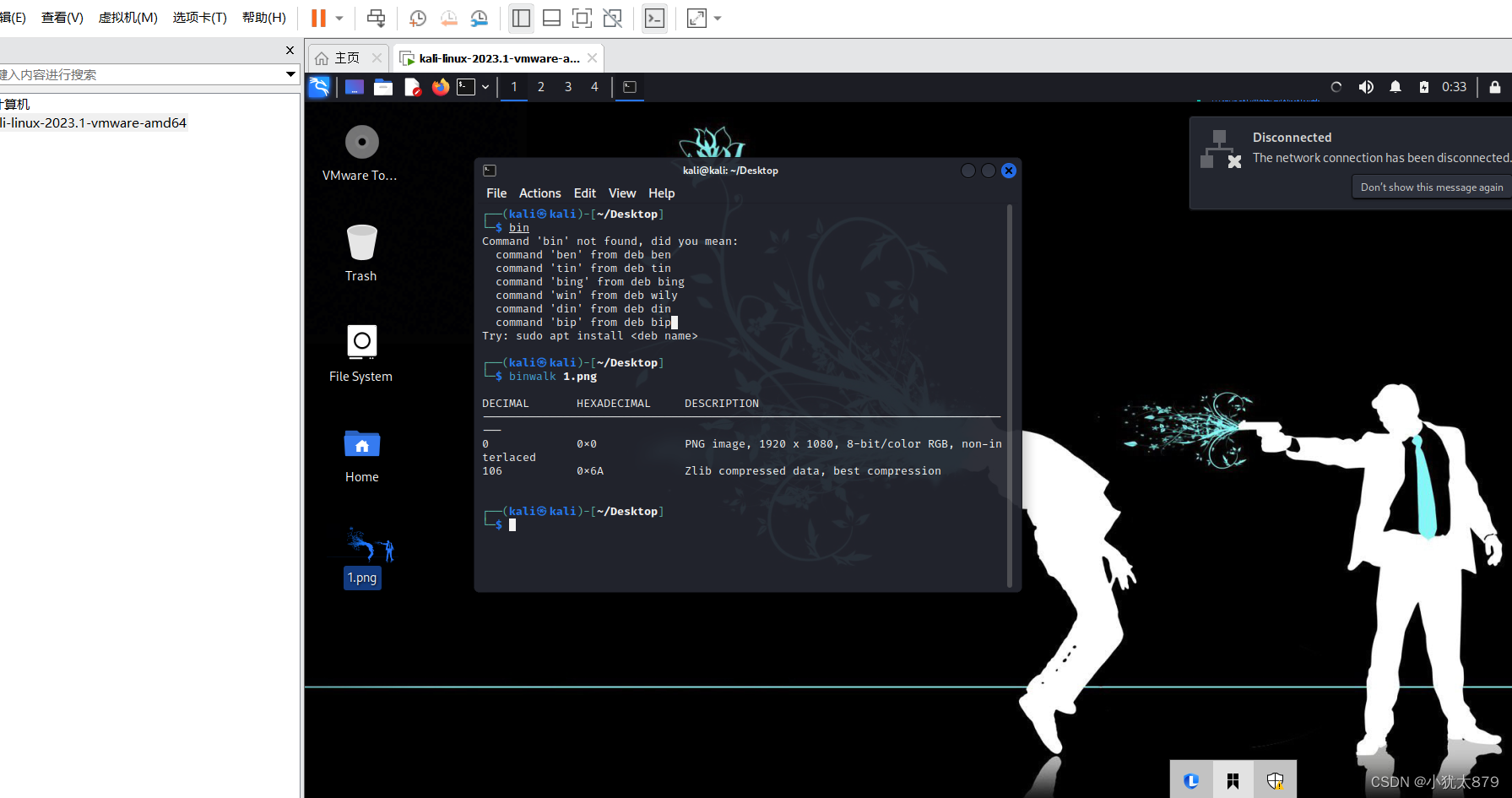The image size is (1512, 798).
Task: Open the terminal Actions menu
Action: [x=540, y=193]
